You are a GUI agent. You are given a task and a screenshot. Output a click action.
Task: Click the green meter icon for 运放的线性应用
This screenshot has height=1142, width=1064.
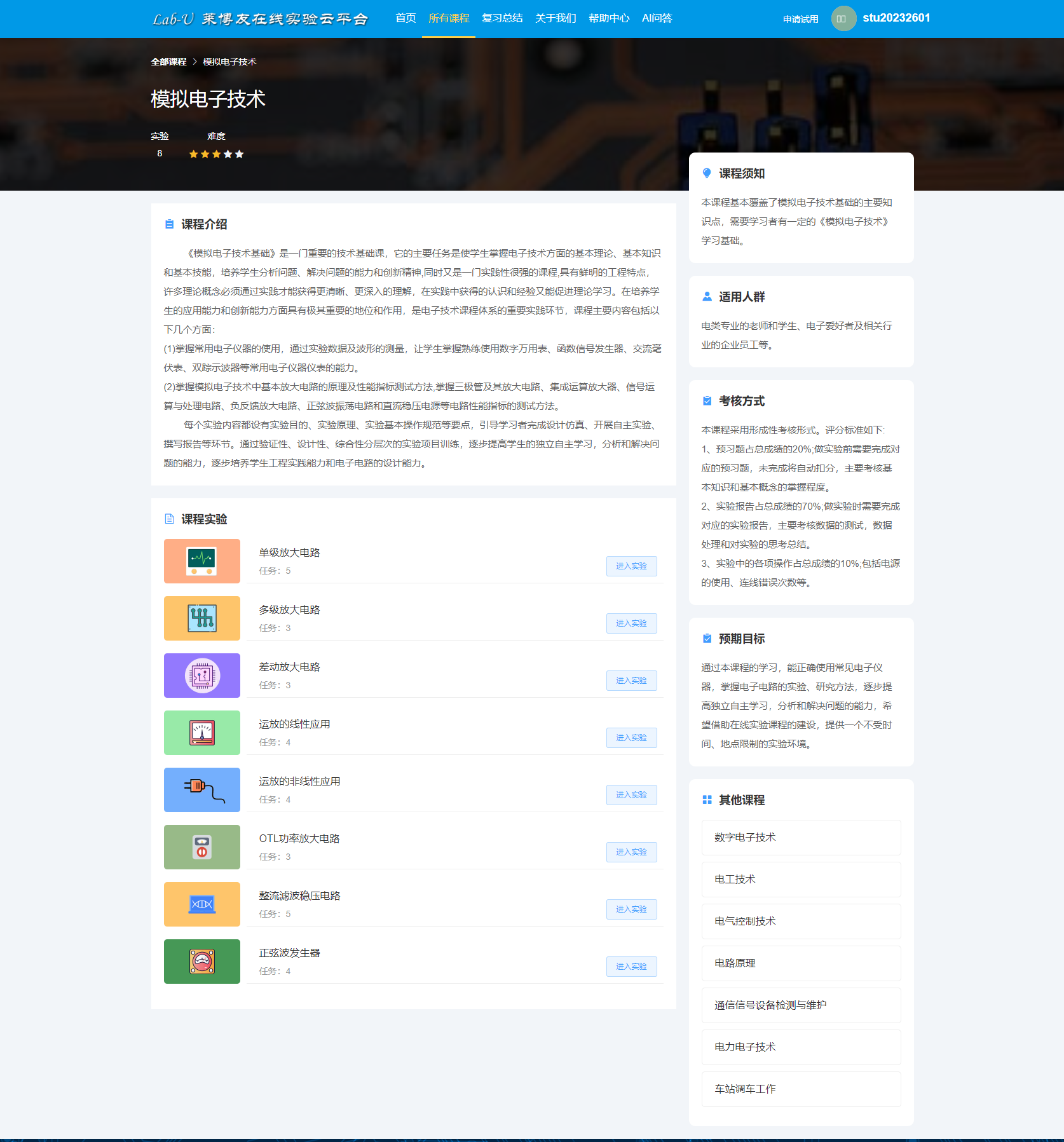(x=201, y=733)
